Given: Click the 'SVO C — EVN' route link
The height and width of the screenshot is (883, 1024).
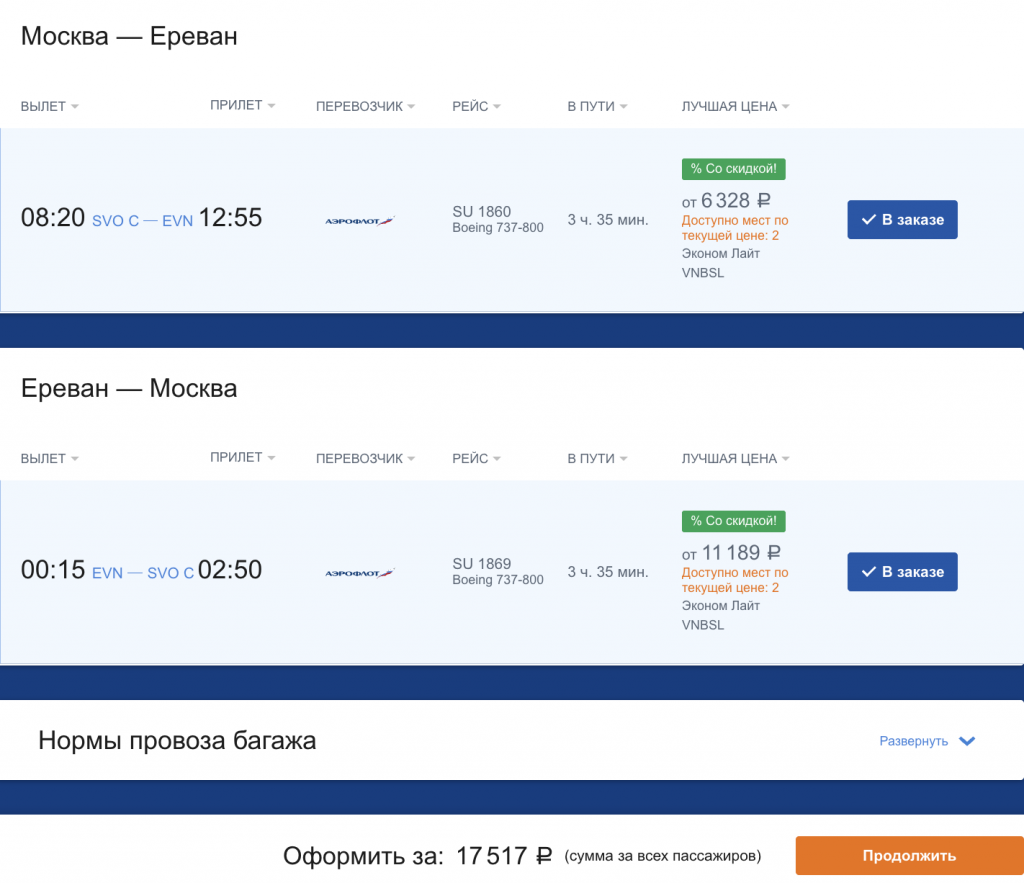Looking at the screenshot, I should pos(142,221).
